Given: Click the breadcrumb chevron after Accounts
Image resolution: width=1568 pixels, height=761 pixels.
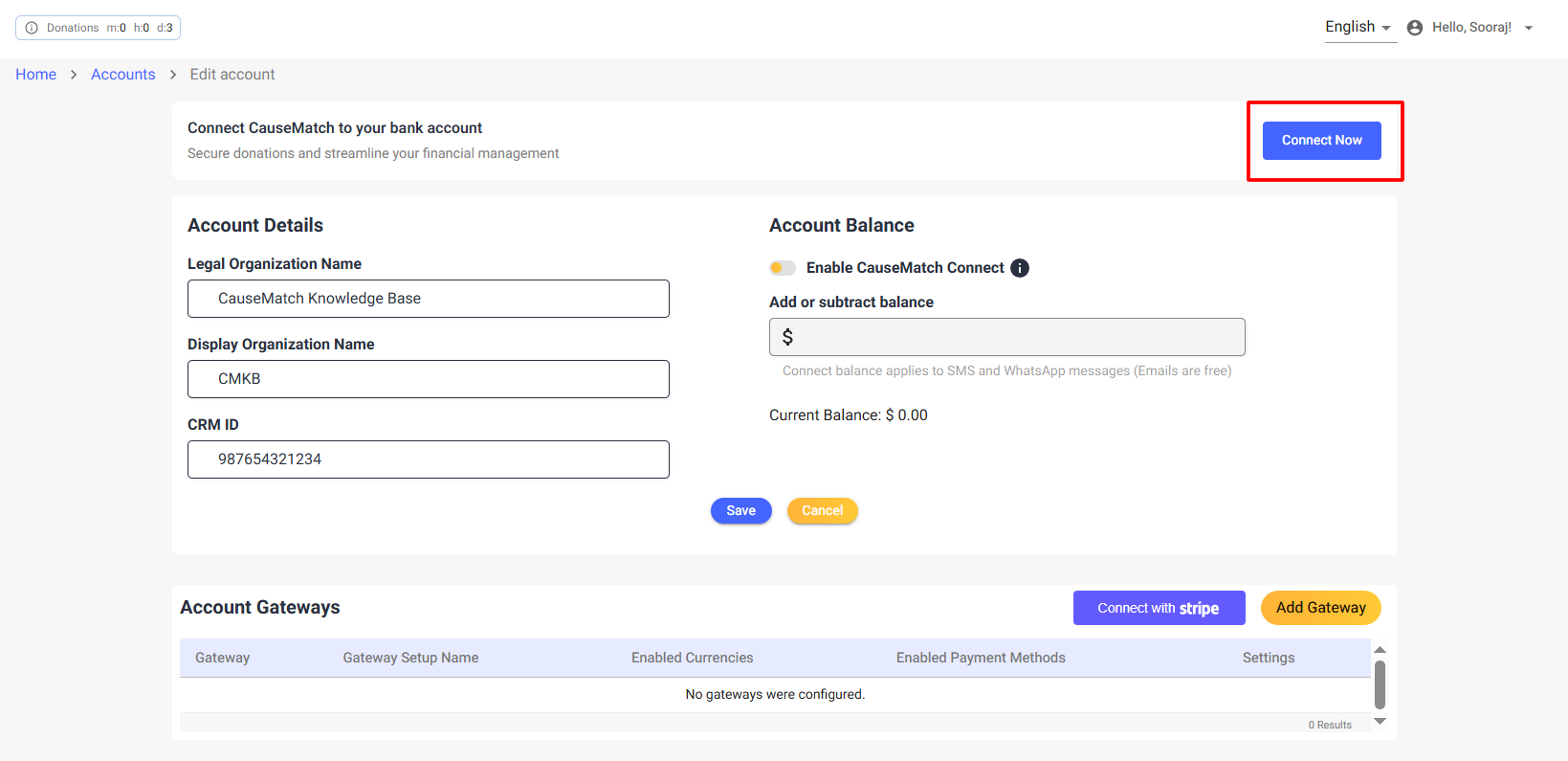Looking at the screenshot, I should 173,75.
